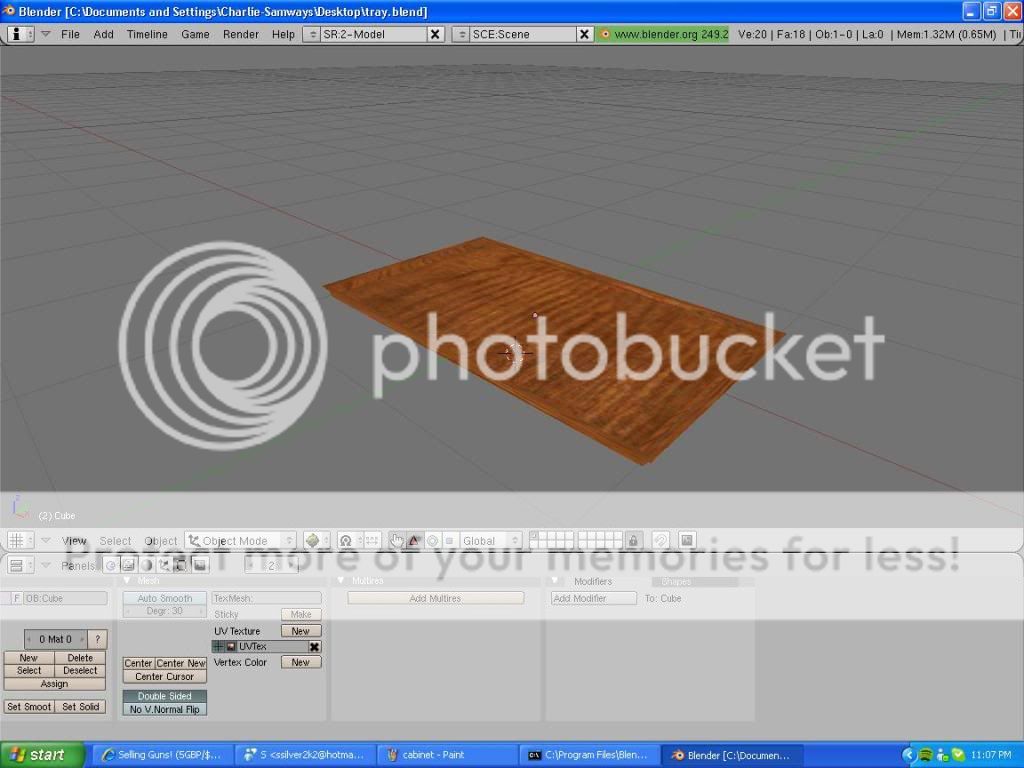Open the Render menu

pyautogui.click(x=241, y=34)
